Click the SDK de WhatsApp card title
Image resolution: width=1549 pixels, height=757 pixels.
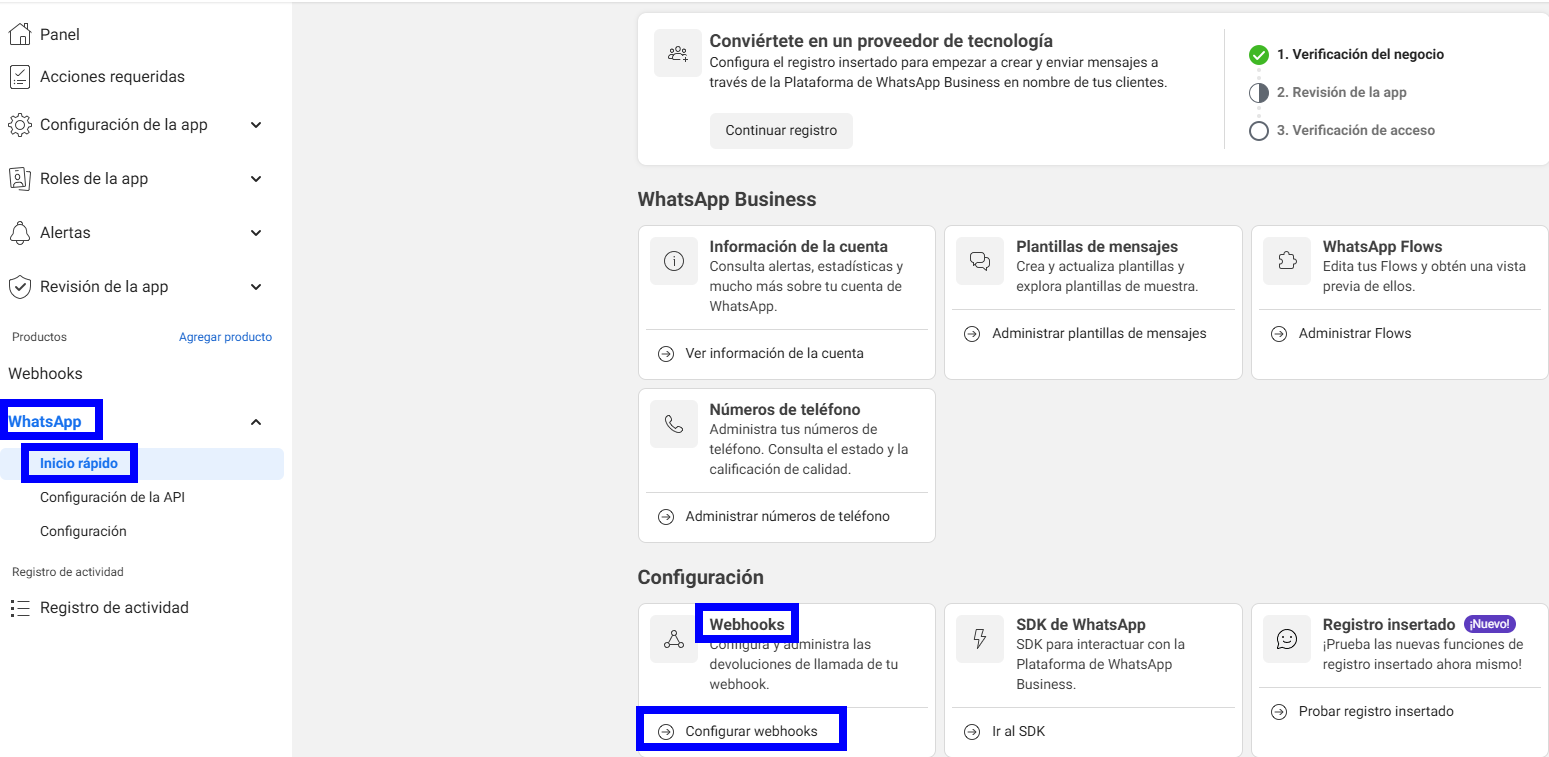pos(1081,625)
